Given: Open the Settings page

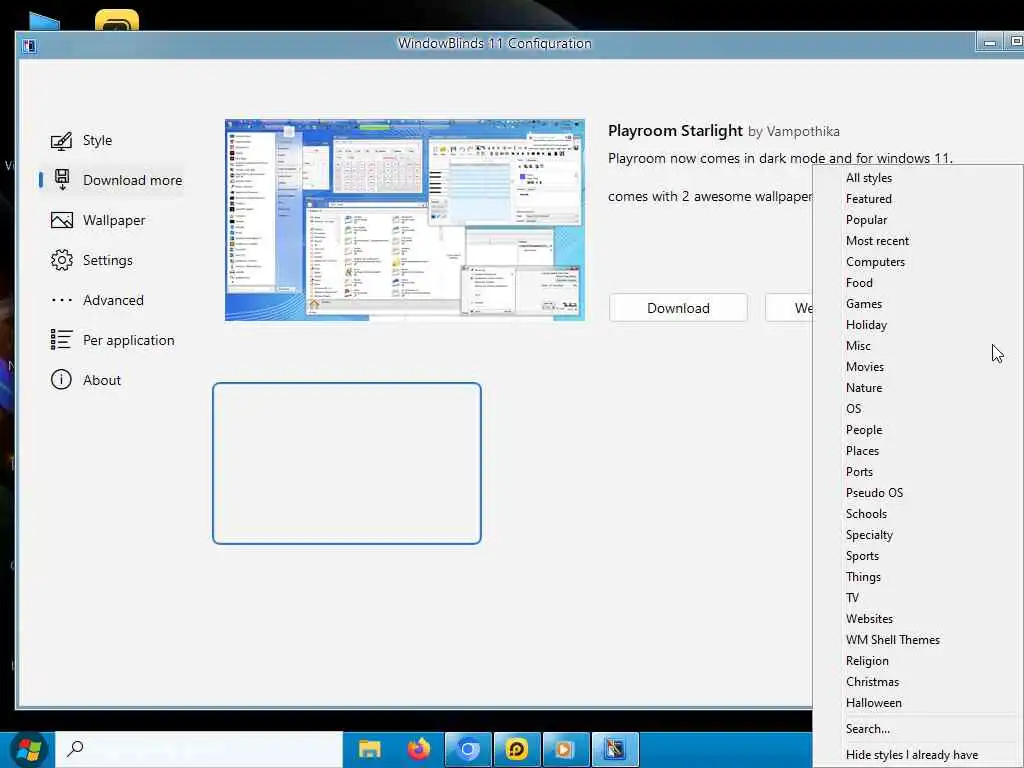Looking at the screenshot, I should [x=108, y=260].
